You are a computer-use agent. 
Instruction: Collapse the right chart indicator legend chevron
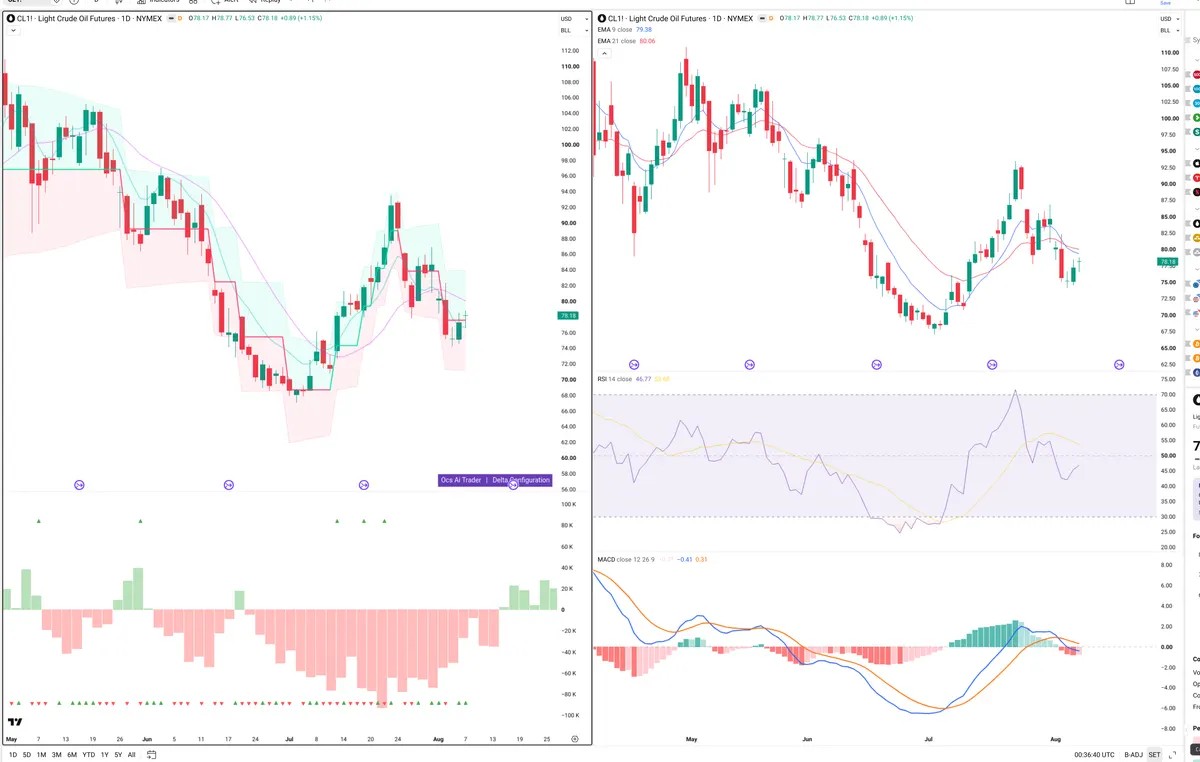pyautogui.click(x=602, y=53)
